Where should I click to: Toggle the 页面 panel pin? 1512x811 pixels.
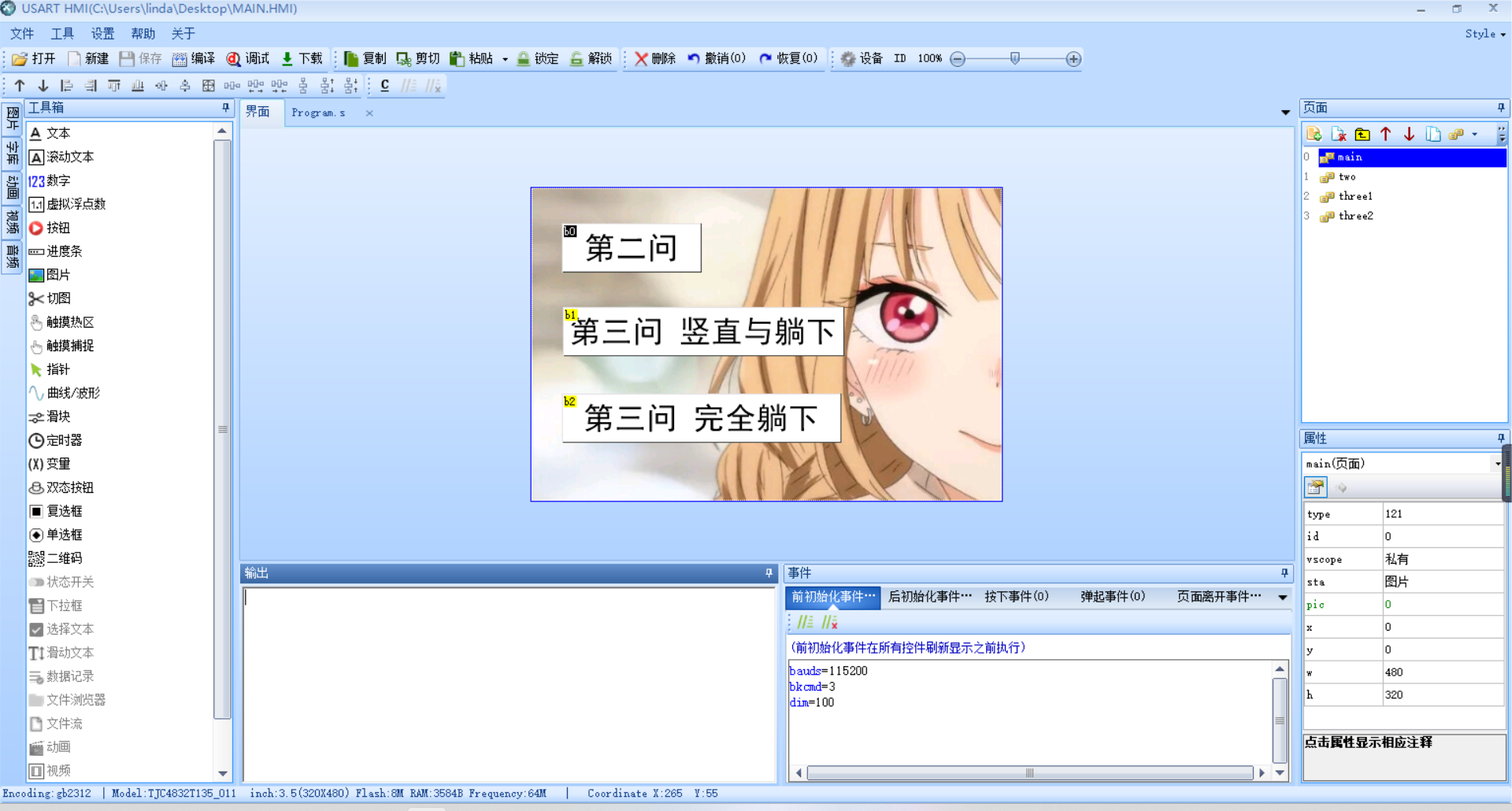coord(1501,108)
